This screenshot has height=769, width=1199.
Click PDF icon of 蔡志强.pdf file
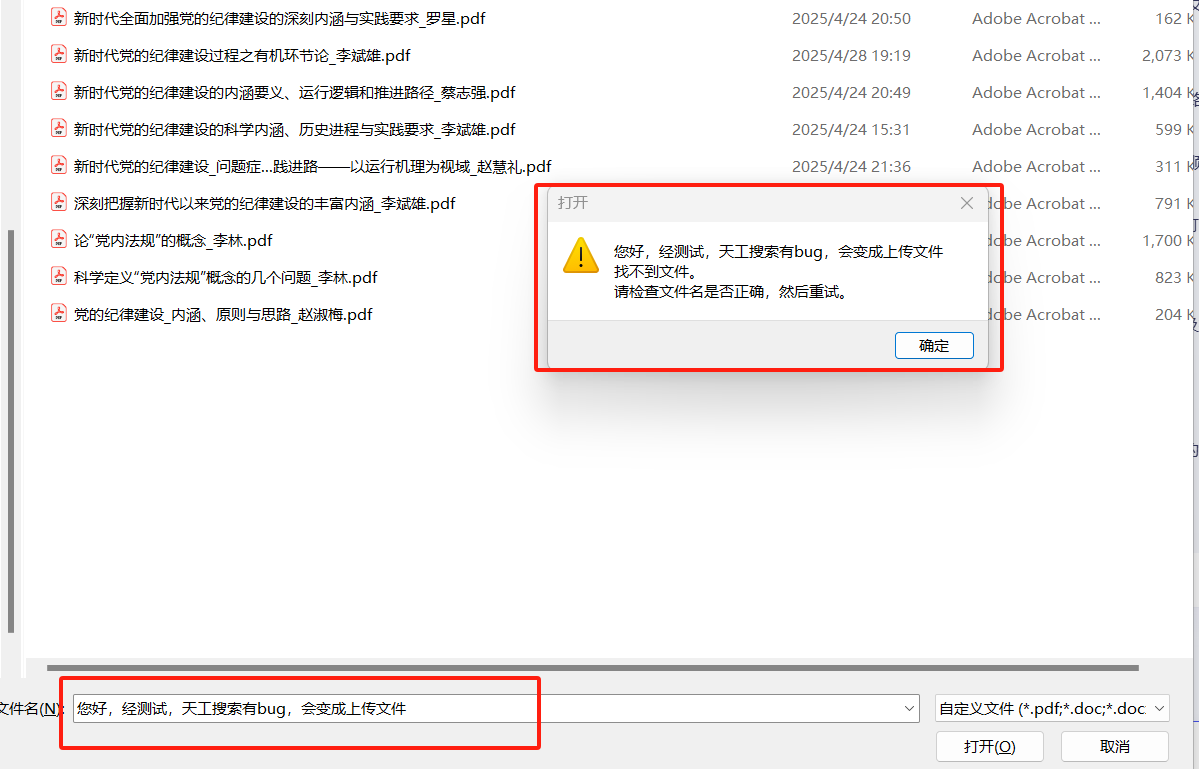point(59,91)
